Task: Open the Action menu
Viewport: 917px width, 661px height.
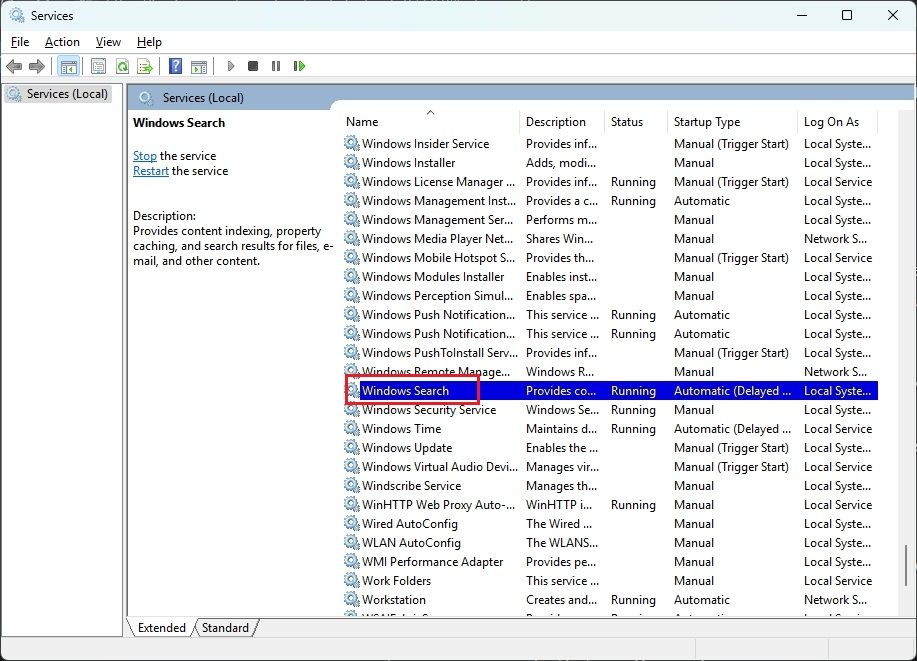Action: 62,42
